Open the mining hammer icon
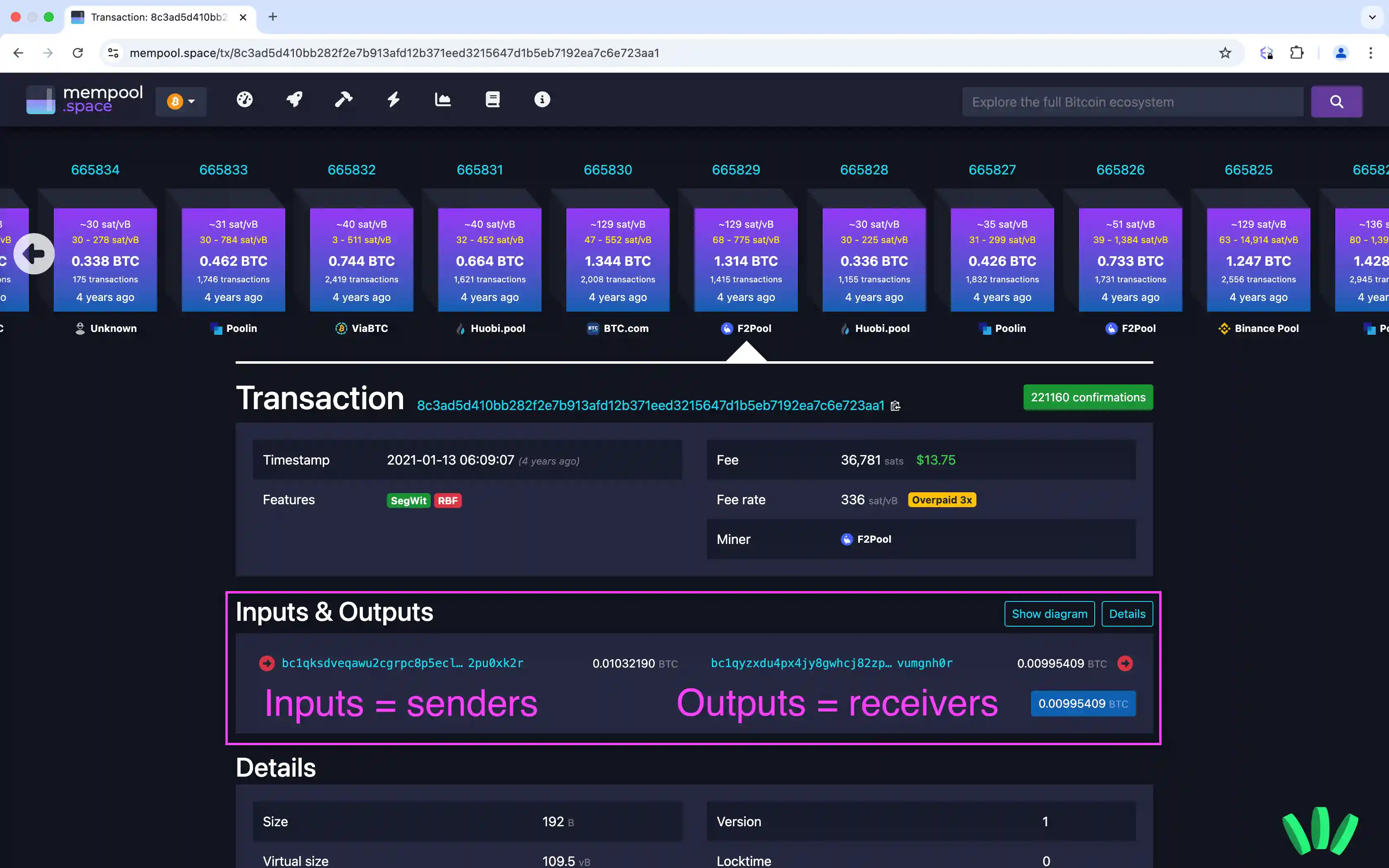Image resolution: width=1389 pixels, height=868 pixels. click(x=344, y=99)
